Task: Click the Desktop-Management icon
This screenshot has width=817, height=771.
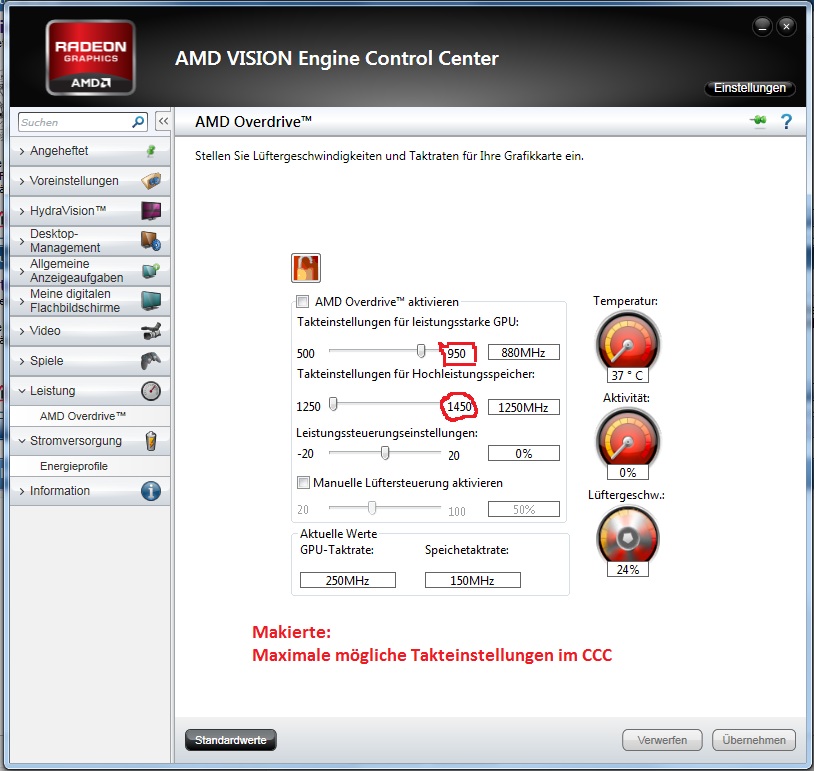Action: (x=151, y=241)
